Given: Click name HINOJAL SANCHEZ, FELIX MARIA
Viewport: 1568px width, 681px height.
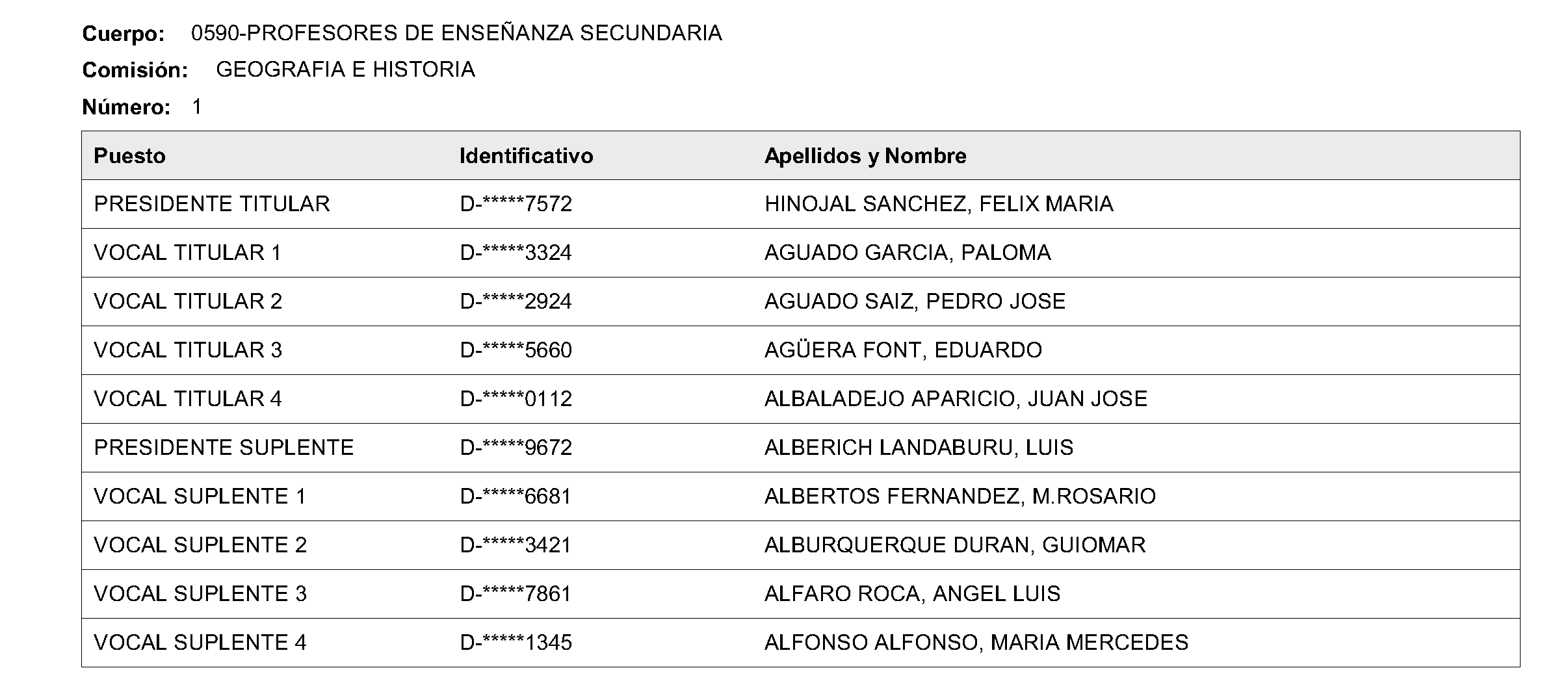Looking at the screenshot, I should click(x=939, y=204).
